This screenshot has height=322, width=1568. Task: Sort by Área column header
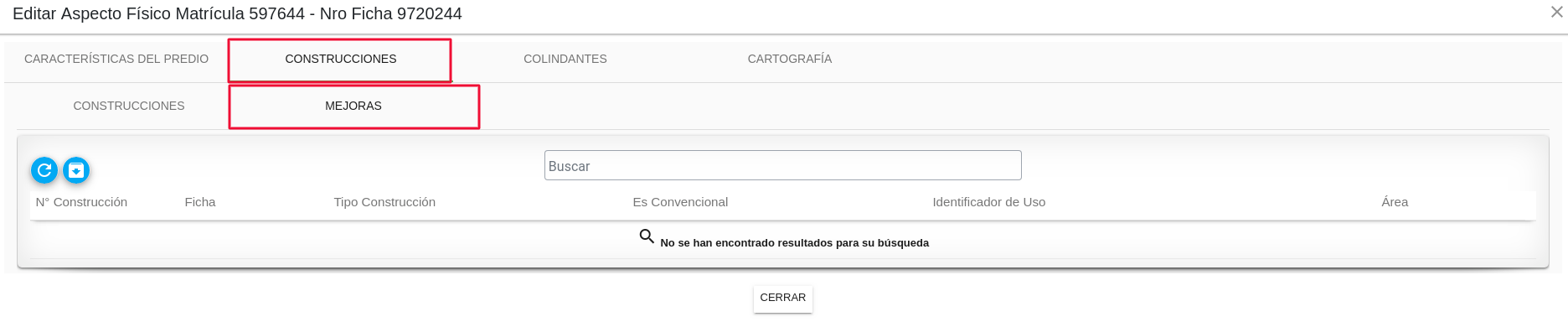[1395, 202]
